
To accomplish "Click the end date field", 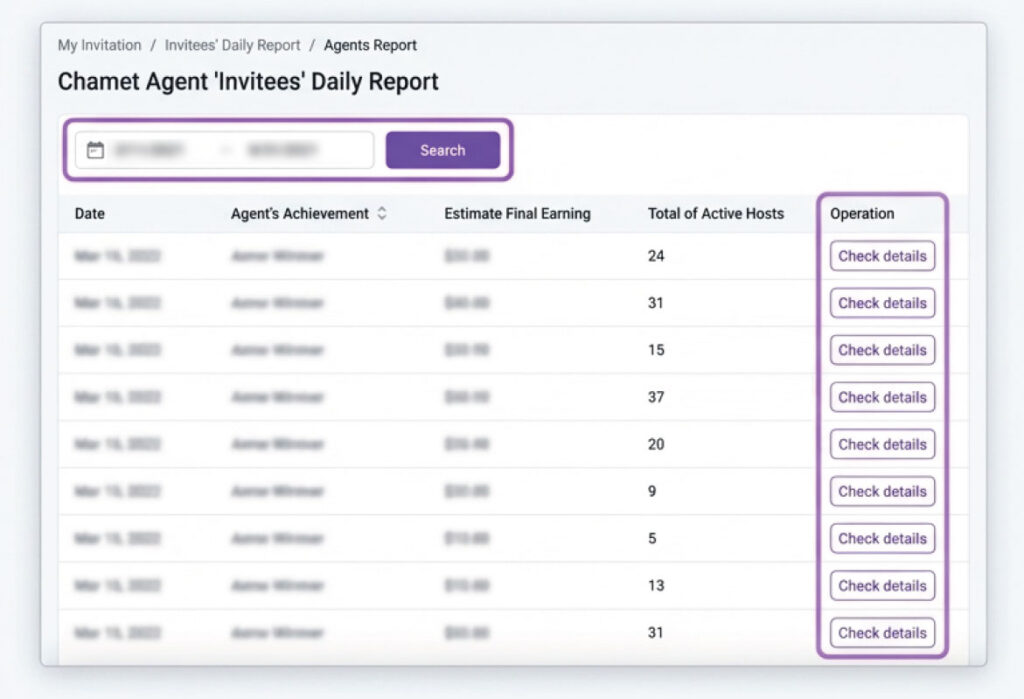I will [283, 150].
